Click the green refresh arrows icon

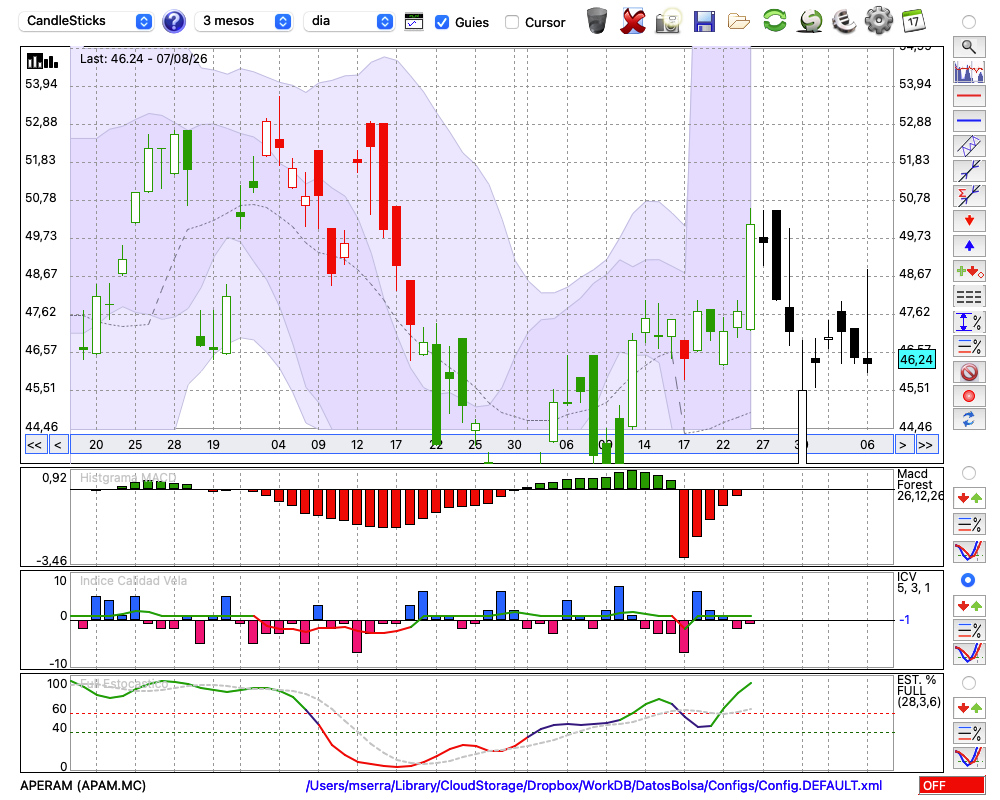coord(774,21)
